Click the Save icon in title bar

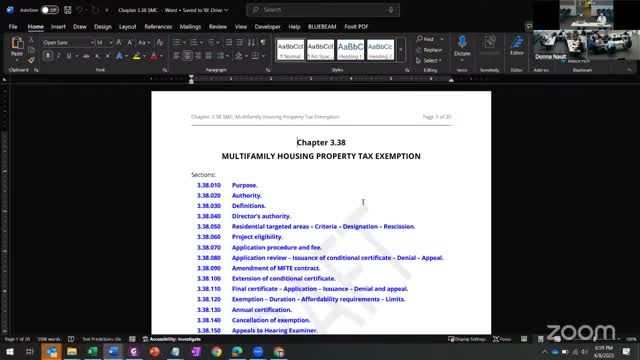tap(68, 10)
